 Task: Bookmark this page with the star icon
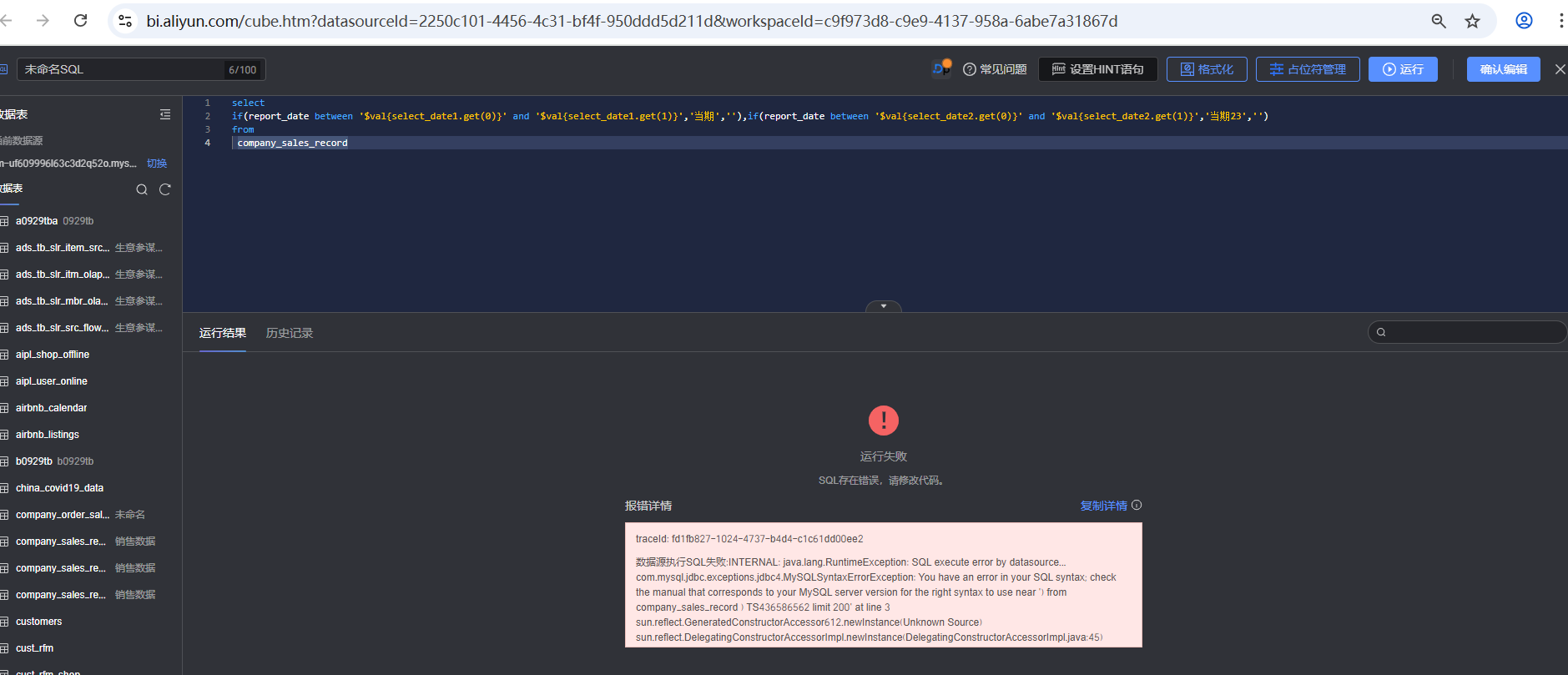1472,21
